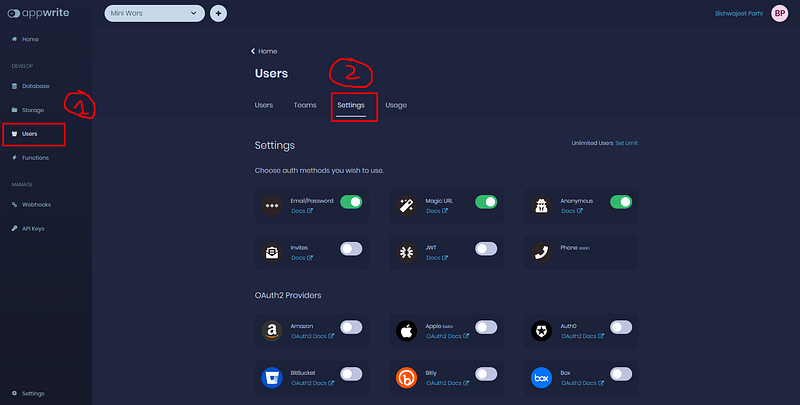Click the Anonymous method icon
Viewport: 800px width, 405px height.
[541, 206]
